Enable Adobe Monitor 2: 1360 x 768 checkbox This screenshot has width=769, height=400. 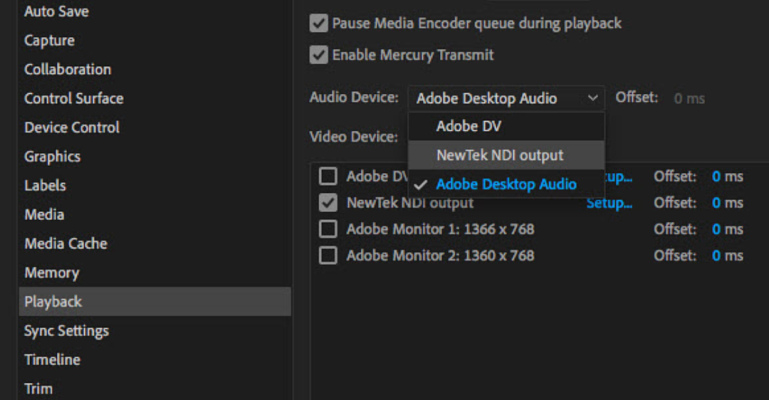(328, 255)
